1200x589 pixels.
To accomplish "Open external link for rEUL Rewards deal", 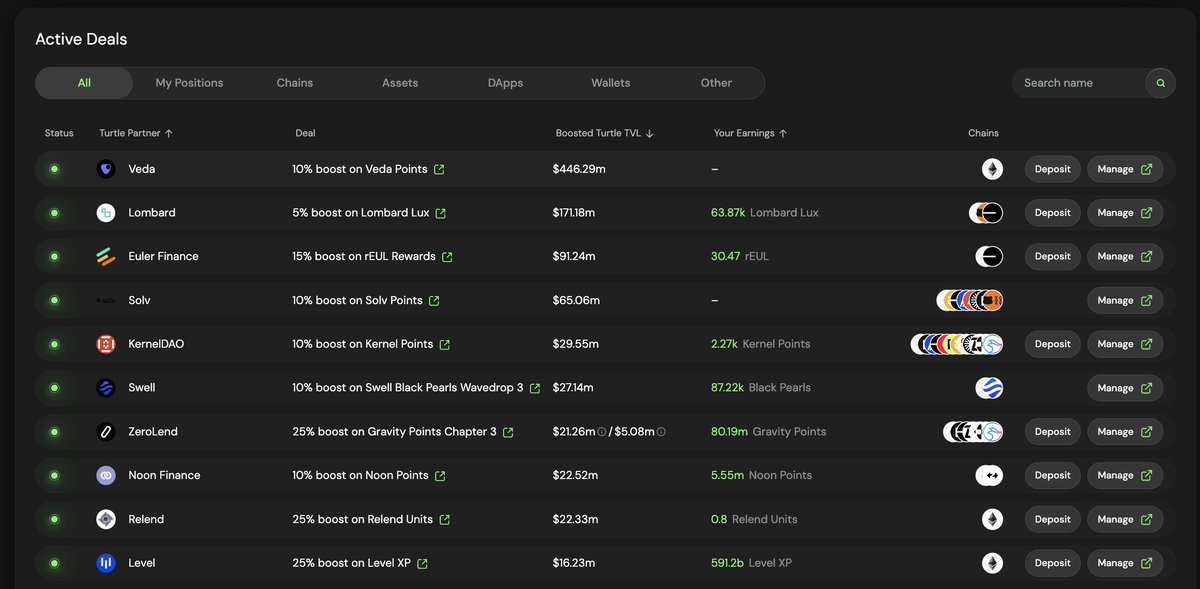I will pyautogui.click(x=447, y=257).
